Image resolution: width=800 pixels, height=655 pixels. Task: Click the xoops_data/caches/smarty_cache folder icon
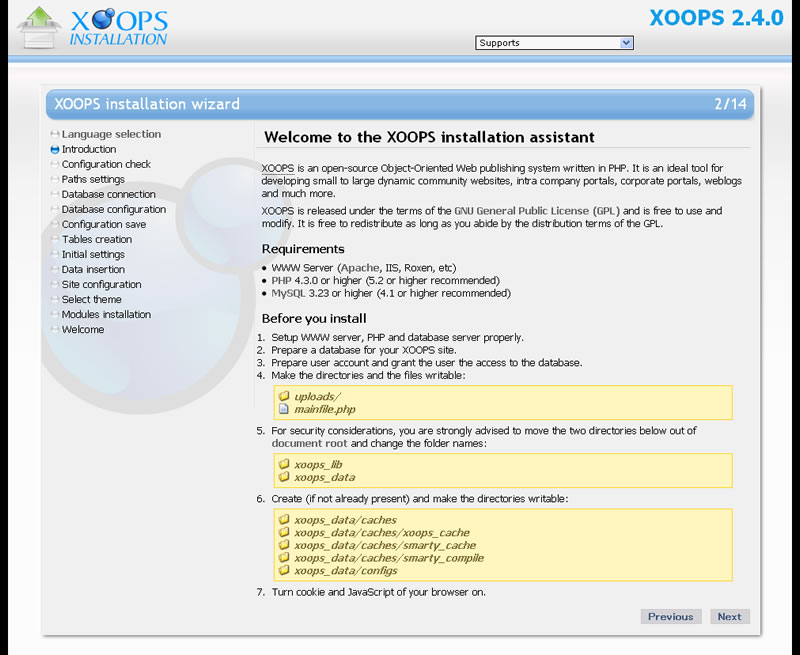click(284, 545)
